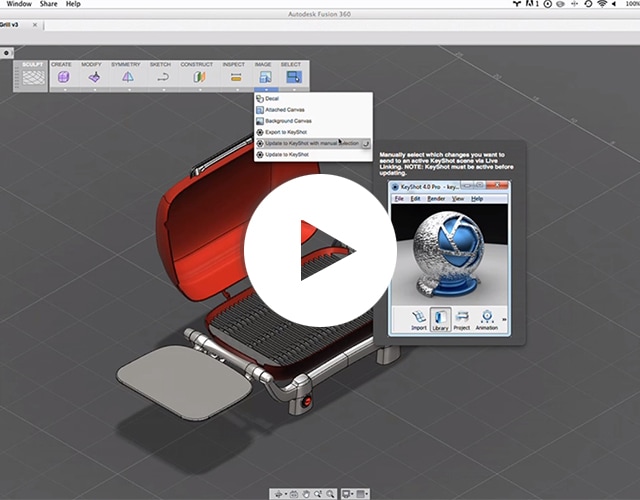Screen dimensions: 640x500
Task: Expand the Symmetry dropdown arrow
Action: [129, 89]
